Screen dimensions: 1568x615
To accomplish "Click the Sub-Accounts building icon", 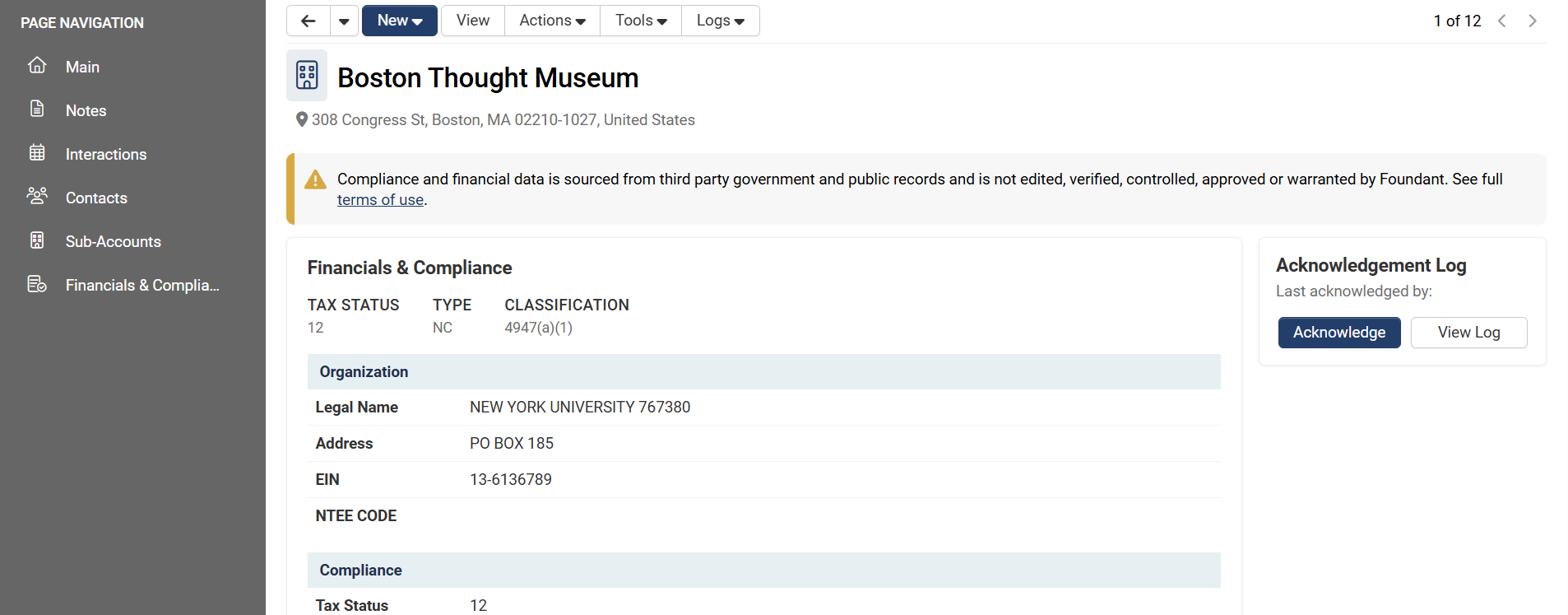I will (x=37, y=240).
